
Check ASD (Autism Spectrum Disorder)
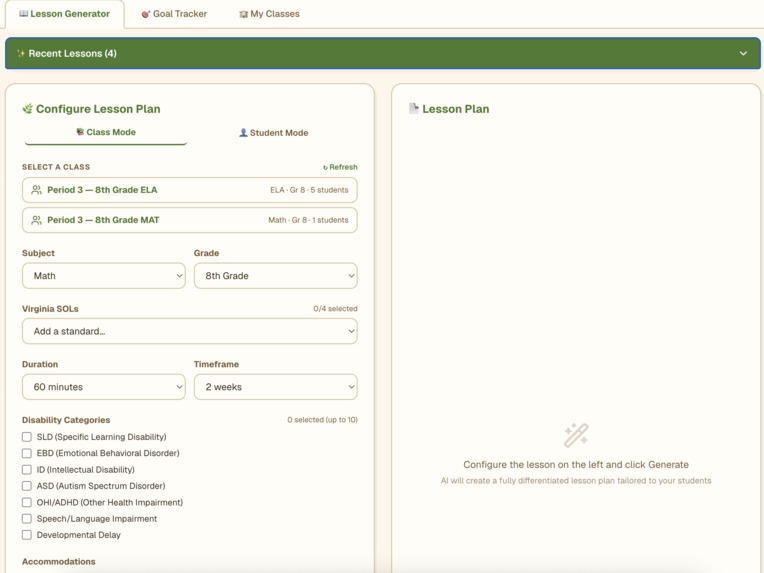[x=27, y=486]
